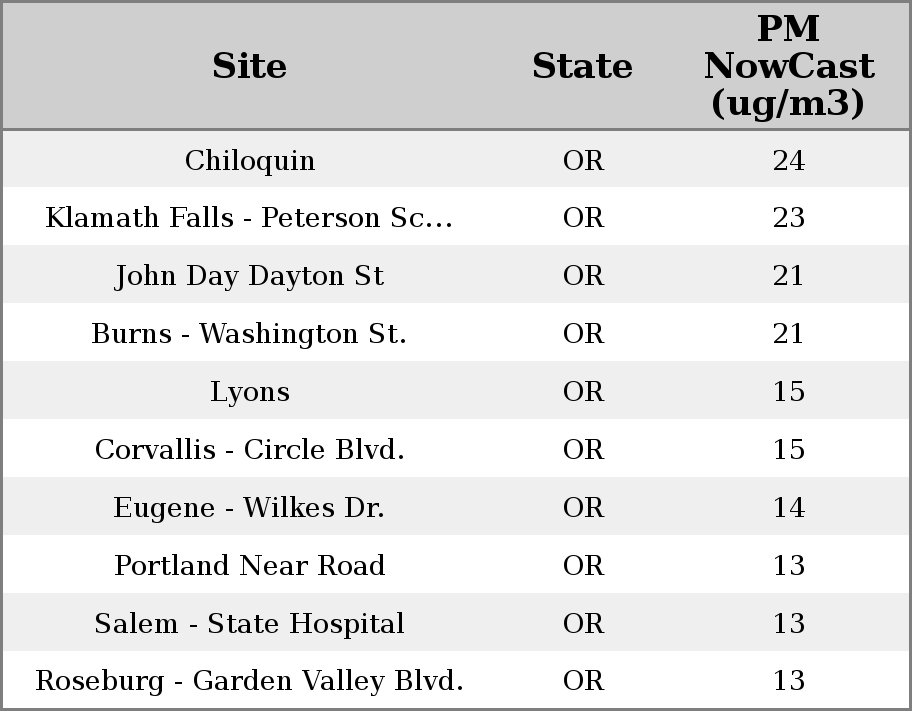
Task: Click the Lyons site name
Action: tap(249, 392)
